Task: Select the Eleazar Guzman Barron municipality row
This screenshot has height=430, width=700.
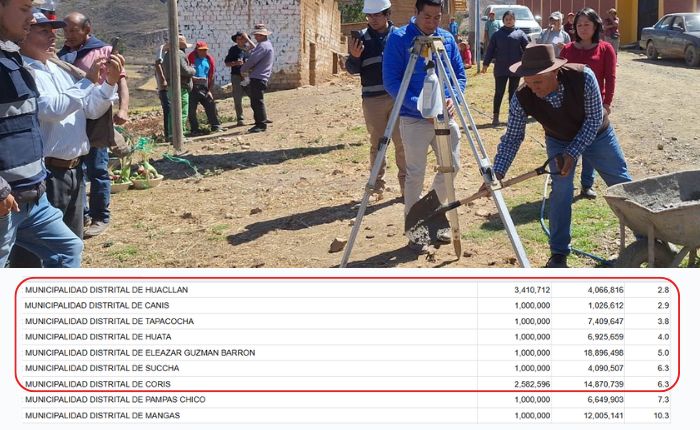Action: (346, 353)
